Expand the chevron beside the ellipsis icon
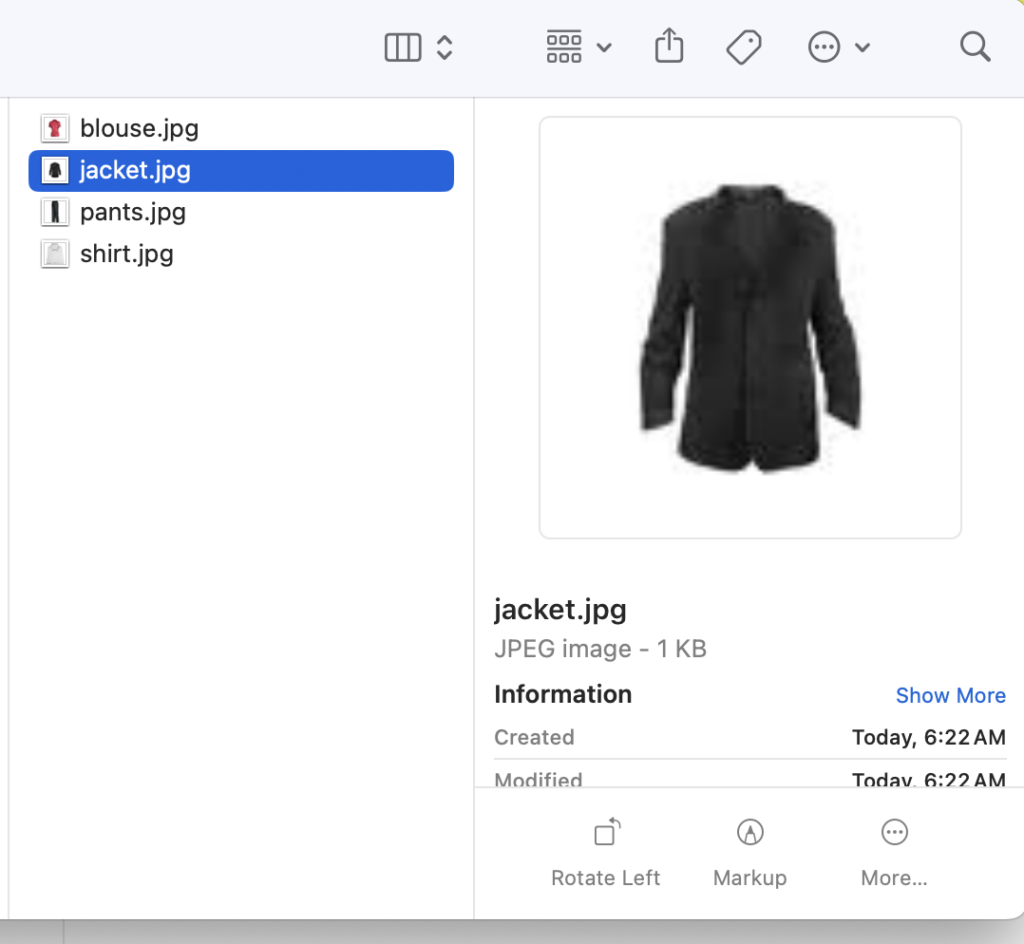Screen dimensions: 1024x944 863,47
